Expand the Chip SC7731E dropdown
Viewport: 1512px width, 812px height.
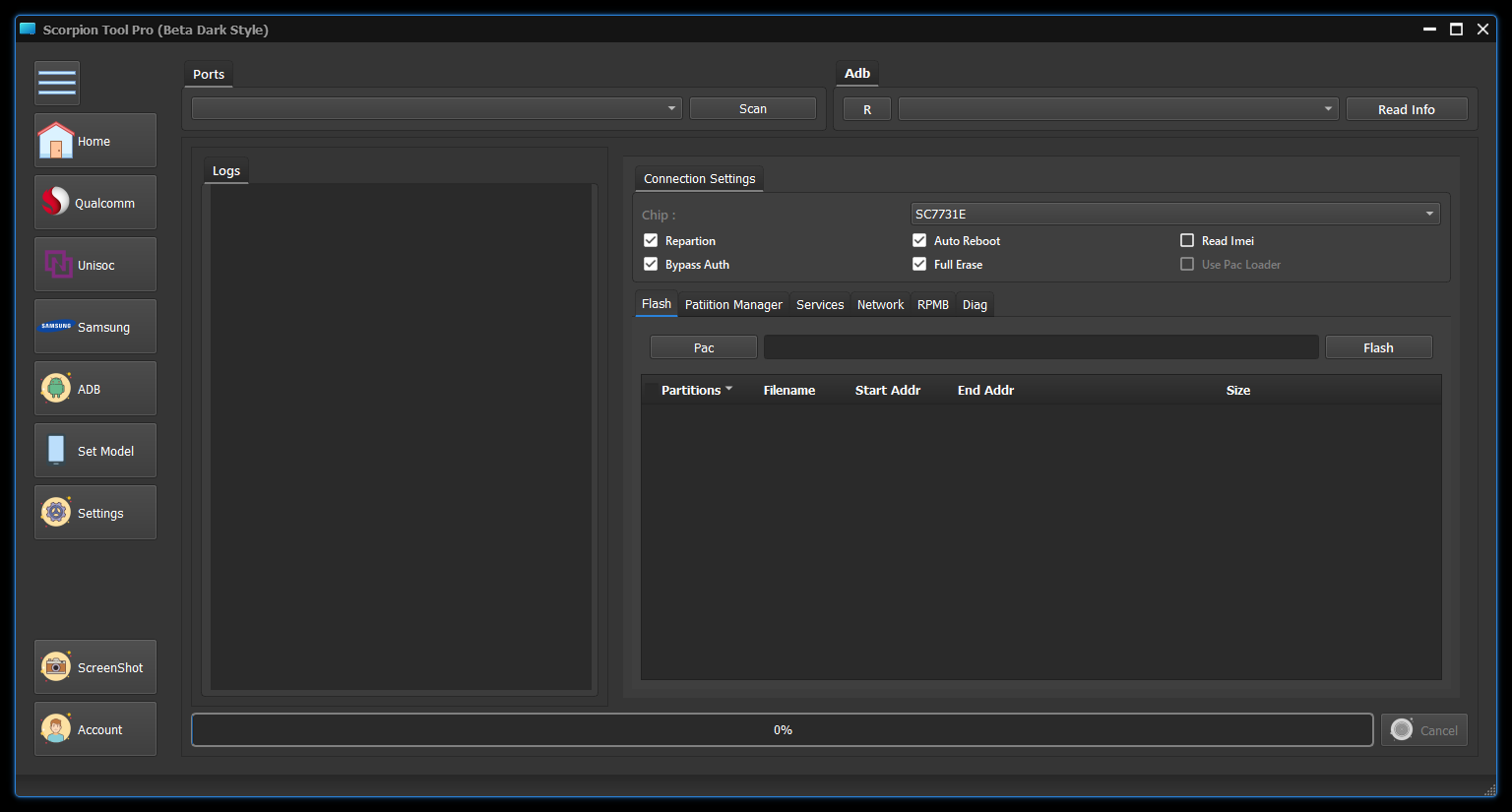point(1175,214)
